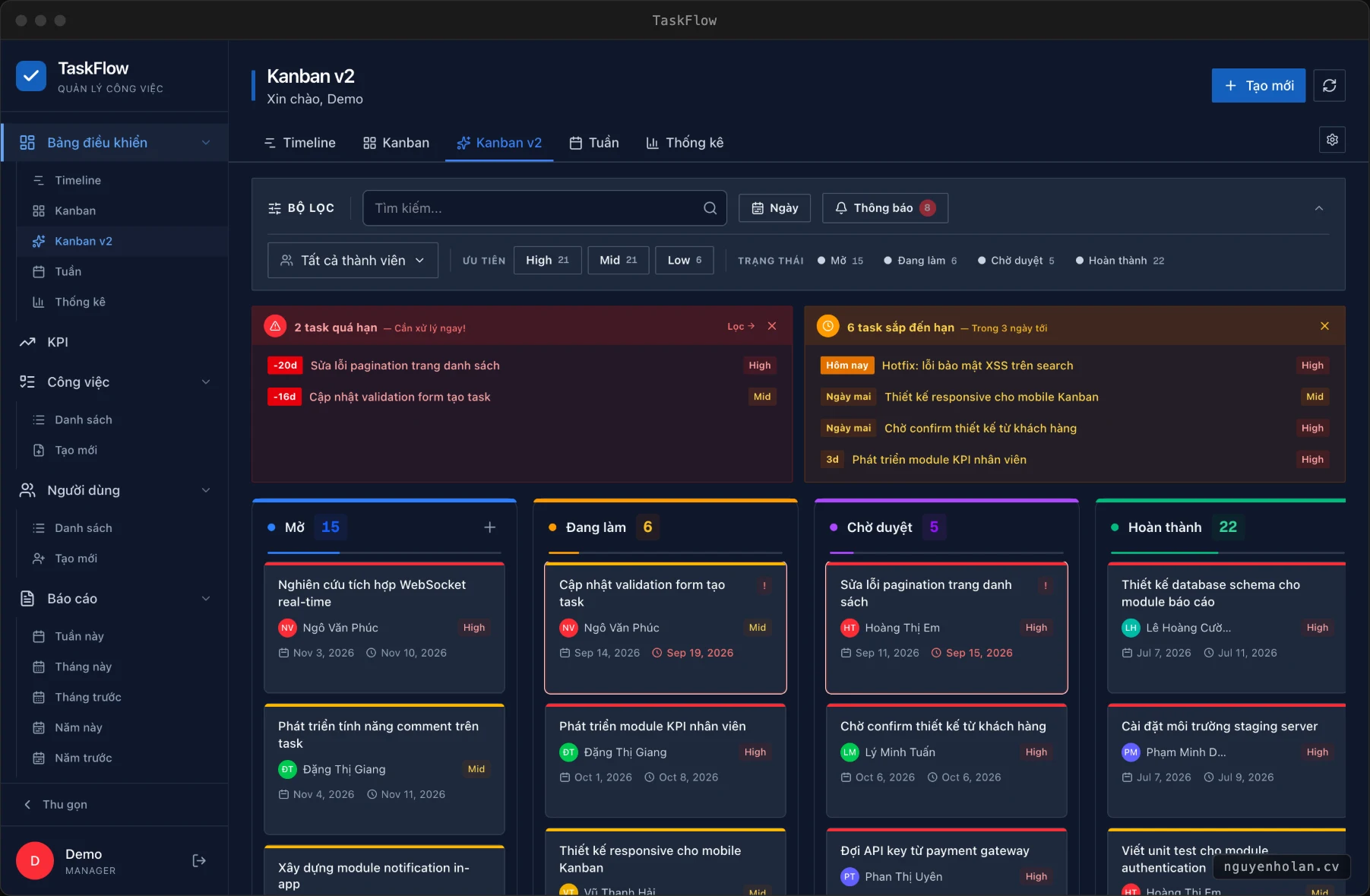Screen dimensions: 1370x896
Task: Click the magnifier search icon
Action: (x=710, y=208)
